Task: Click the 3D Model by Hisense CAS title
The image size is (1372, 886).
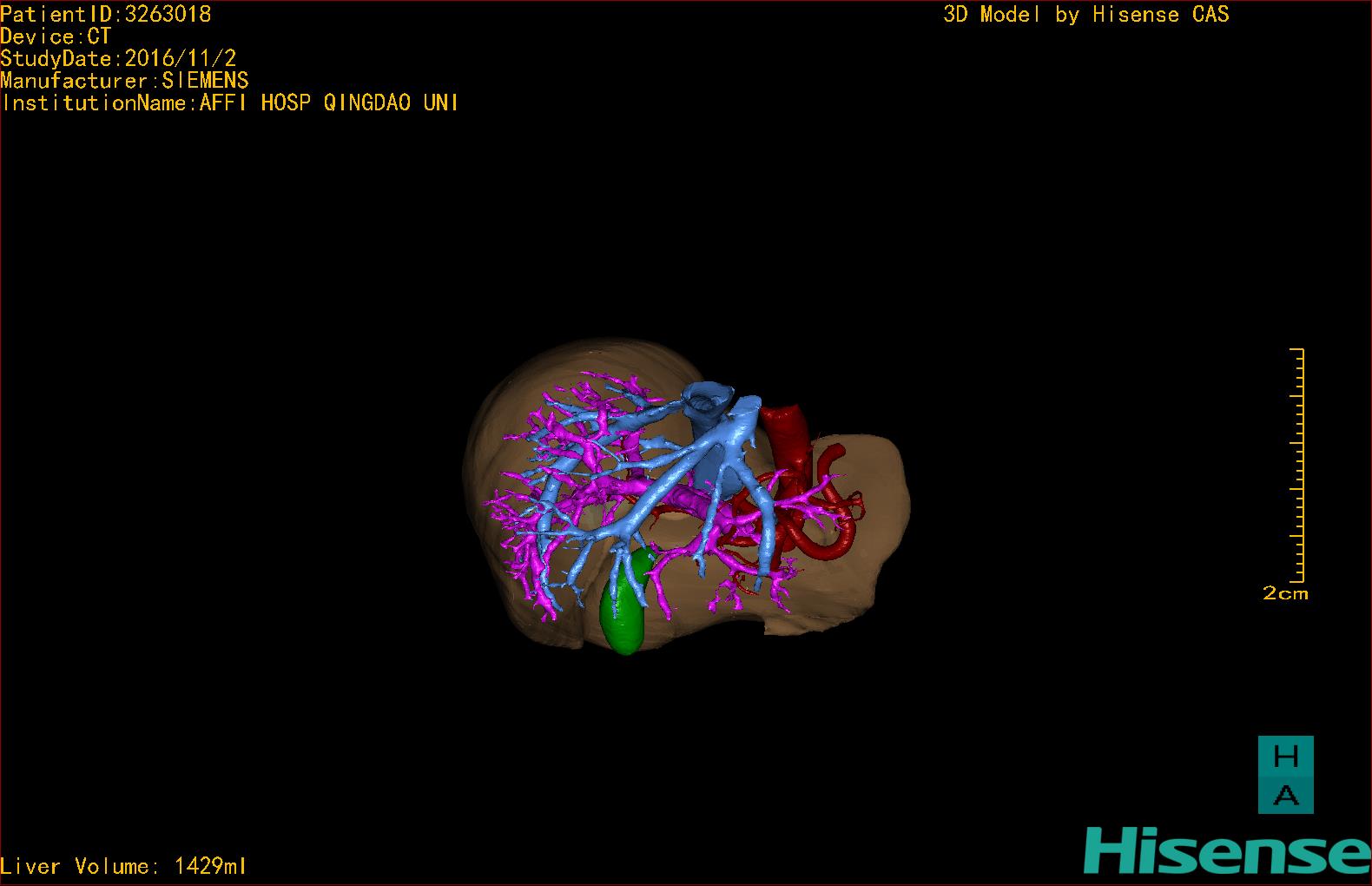Action: [x=1086, y=15]
